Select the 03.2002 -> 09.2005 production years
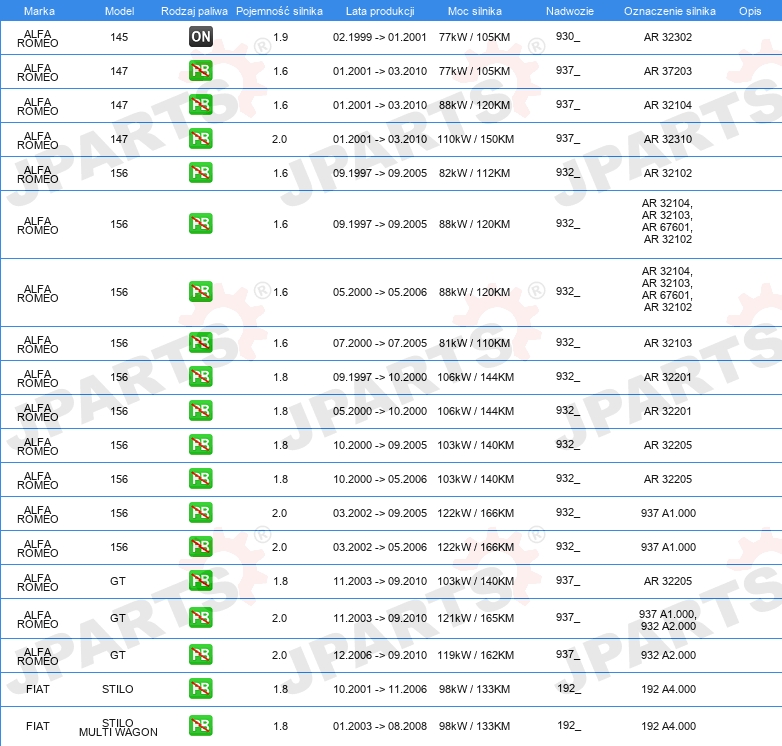This screenshot has height=746, width=782. coord(380,513)
